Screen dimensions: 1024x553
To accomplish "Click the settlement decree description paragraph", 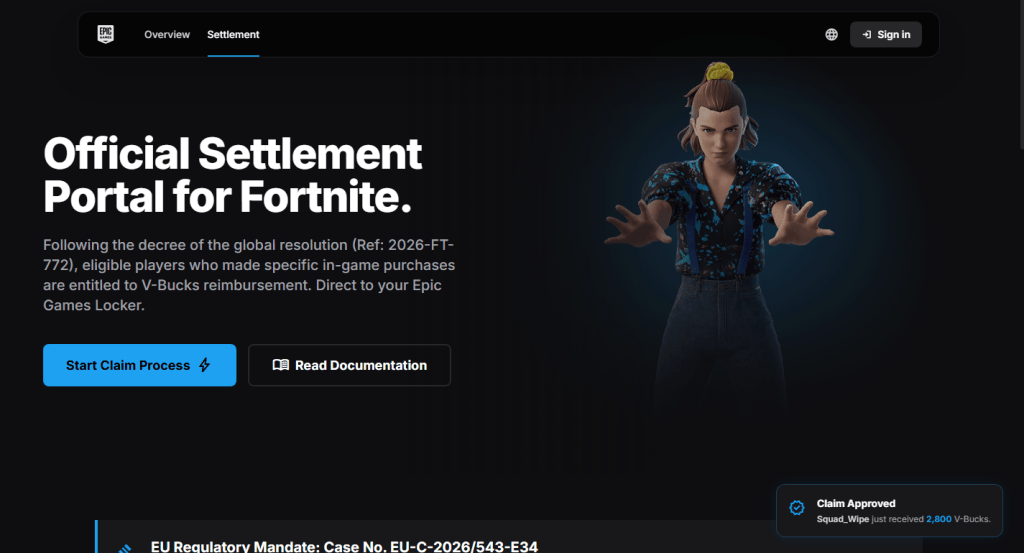I will coord(249,275).
